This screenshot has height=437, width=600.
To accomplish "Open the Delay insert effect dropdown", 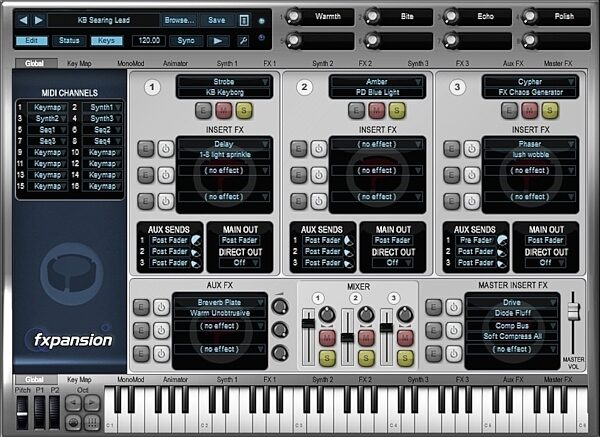I will (224, 144).
